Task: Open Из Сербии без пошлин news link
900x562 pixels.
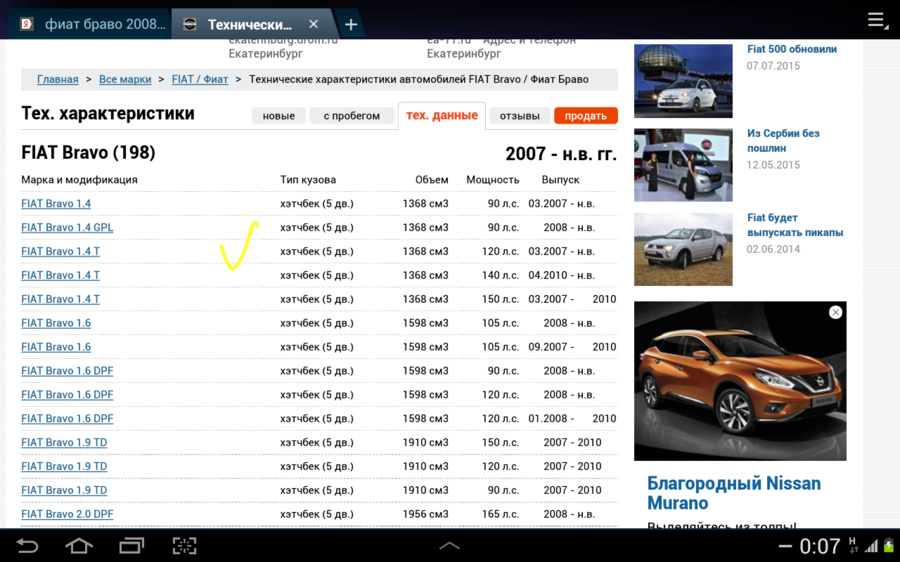Action: (x=783, y=141)
